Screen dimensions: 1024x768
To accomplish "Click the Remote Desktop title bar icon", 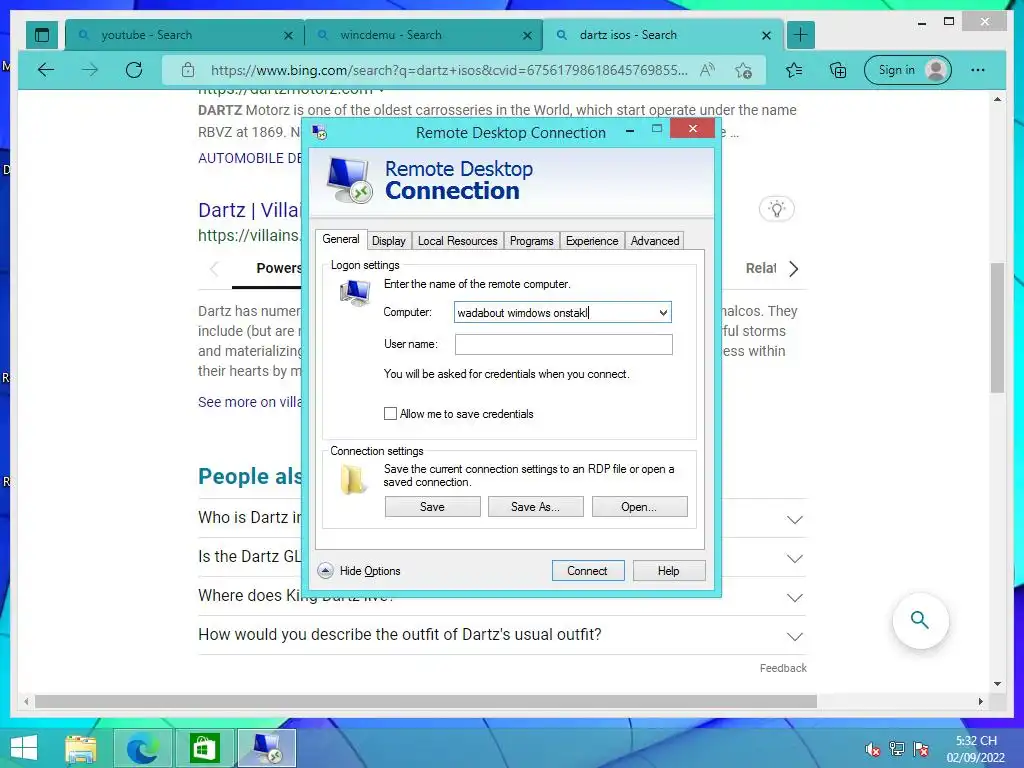I will coord(320,133).
